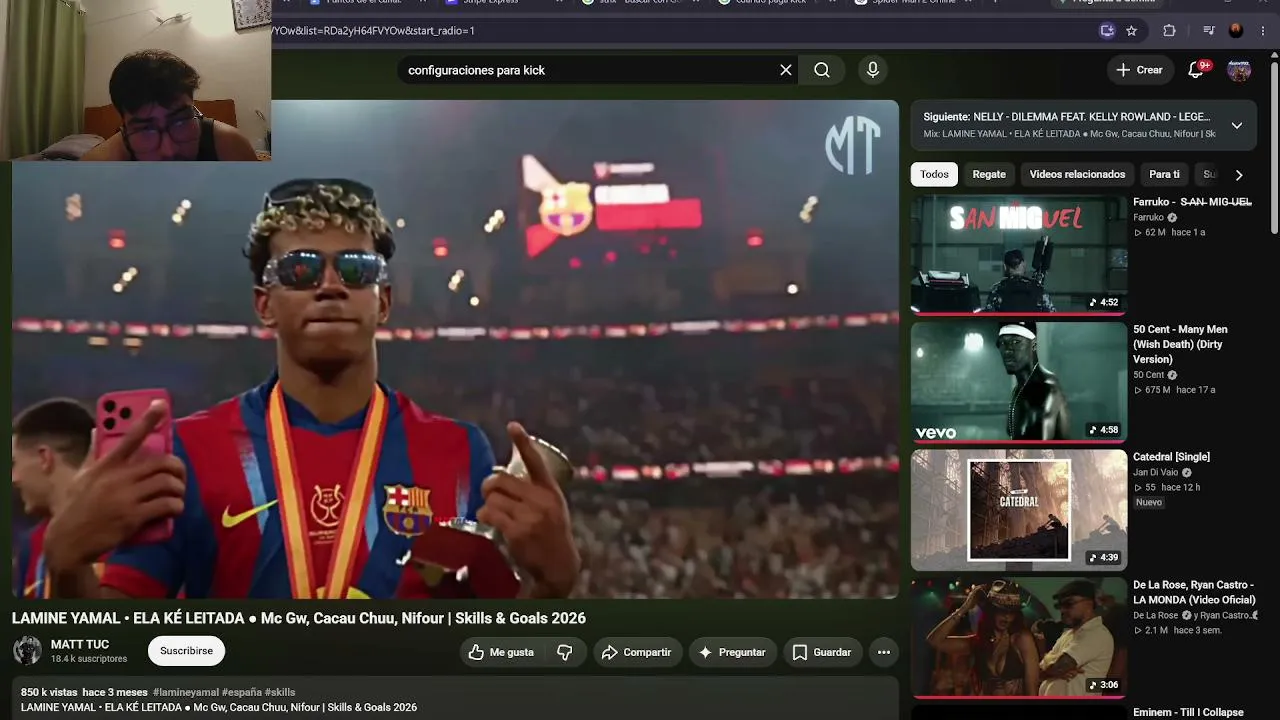Viewport: 1280px width, 720px height.
Task: Click the Preguntar button
Action: (x=732, y=652)
